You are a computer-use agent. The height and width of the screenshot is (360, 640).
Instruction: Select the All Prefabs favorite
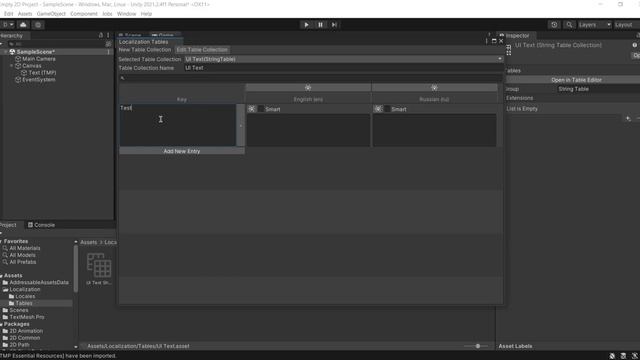[23, 262]
